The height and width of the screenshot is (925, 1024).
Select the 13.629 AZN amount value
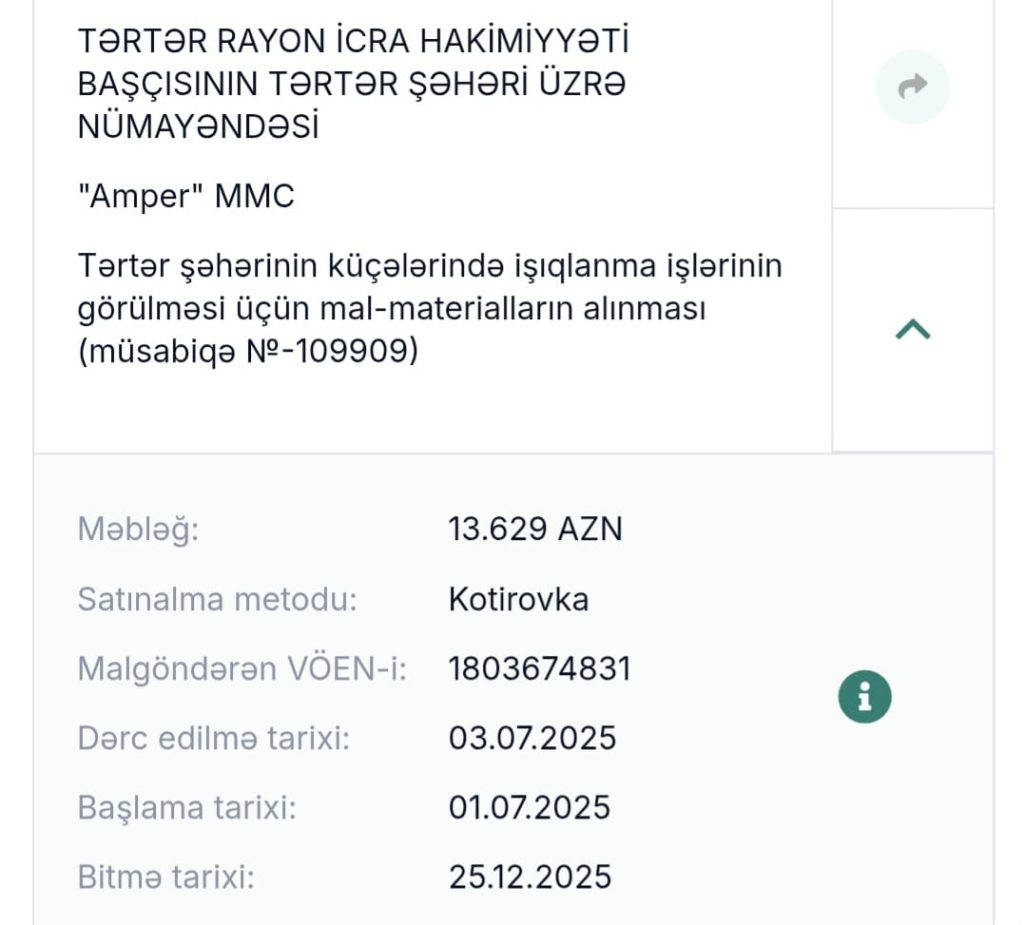pos(535,528)
